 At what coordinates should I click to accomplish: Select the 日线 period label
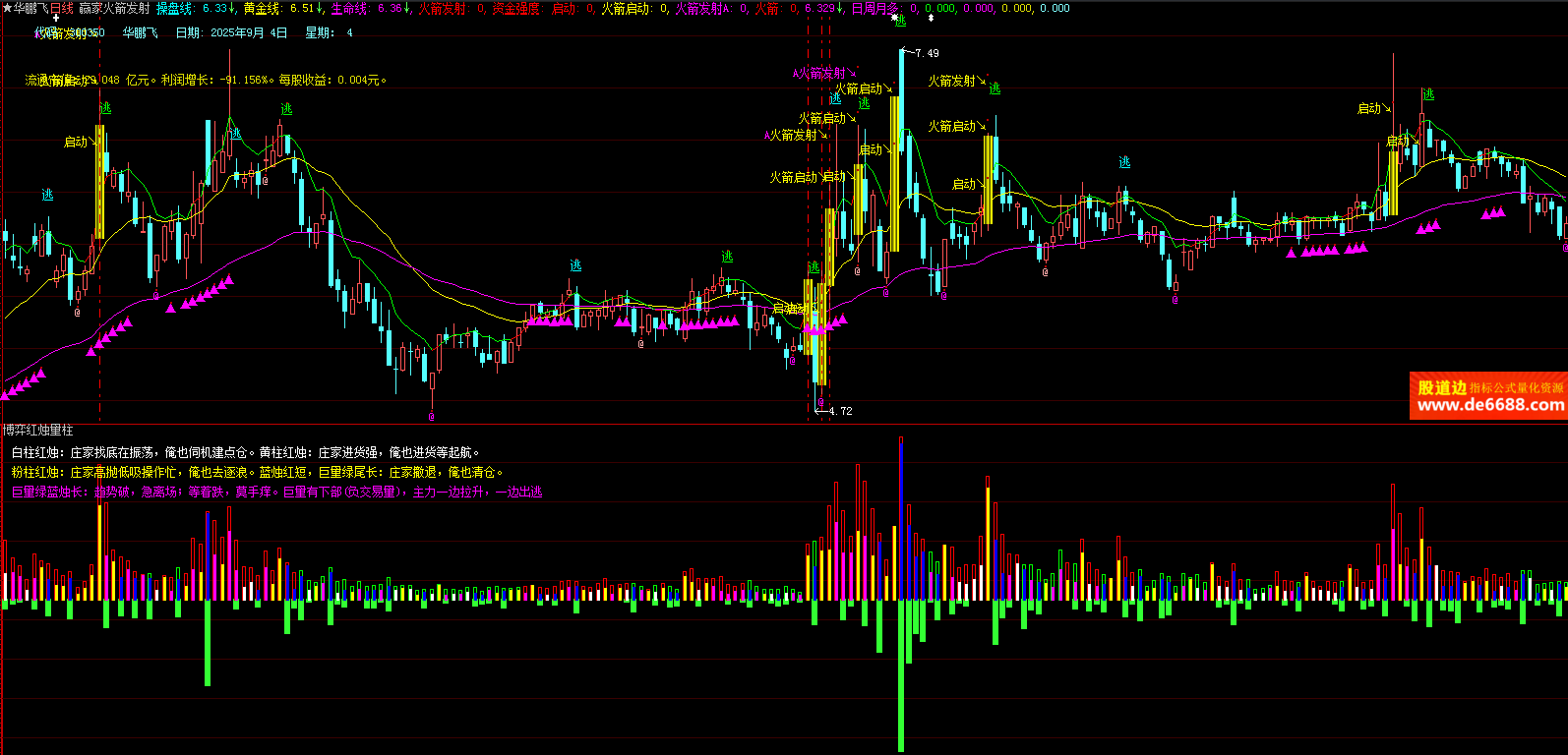coord(61,8)
